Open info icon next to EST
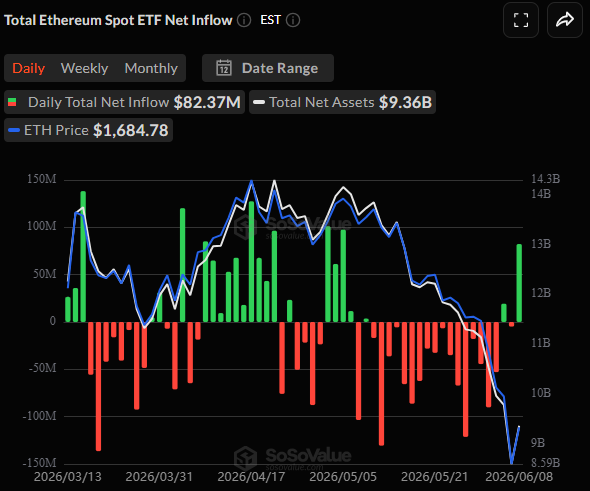 [293, 20]
